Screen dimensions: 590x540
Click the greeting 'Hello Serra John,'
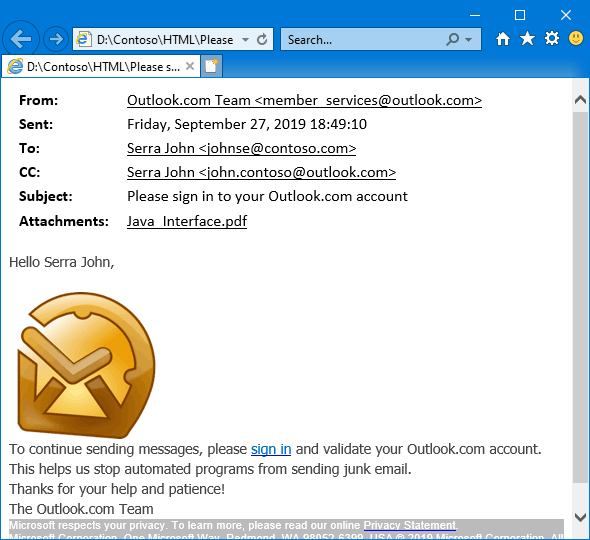[x=62, y=262]
